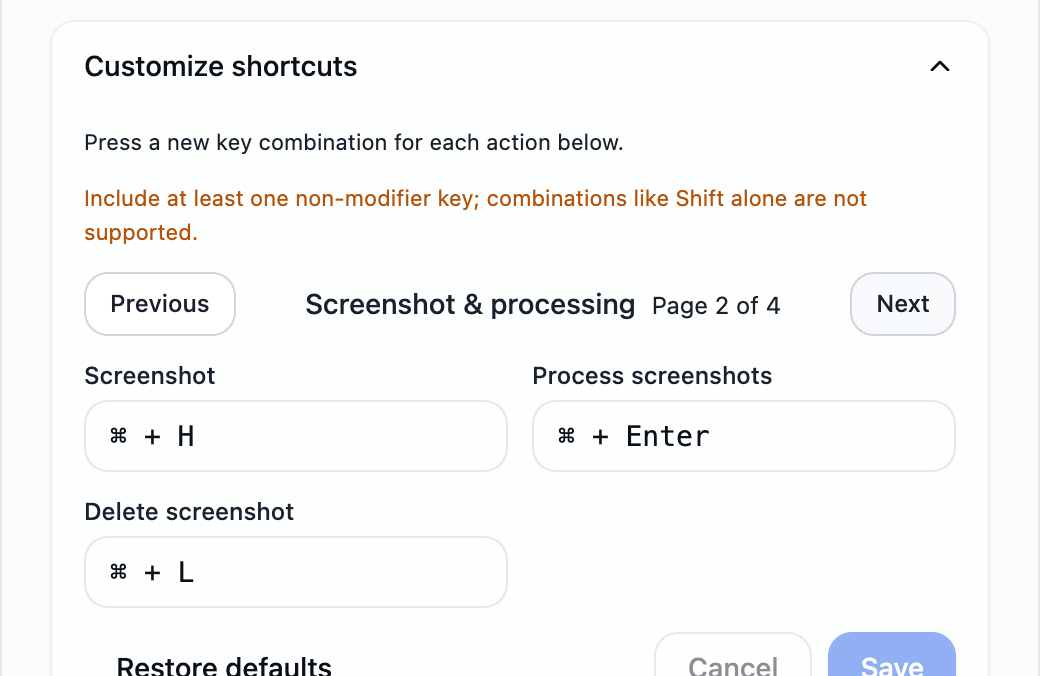Click the Screenshot & processing page title

(470, 304)
